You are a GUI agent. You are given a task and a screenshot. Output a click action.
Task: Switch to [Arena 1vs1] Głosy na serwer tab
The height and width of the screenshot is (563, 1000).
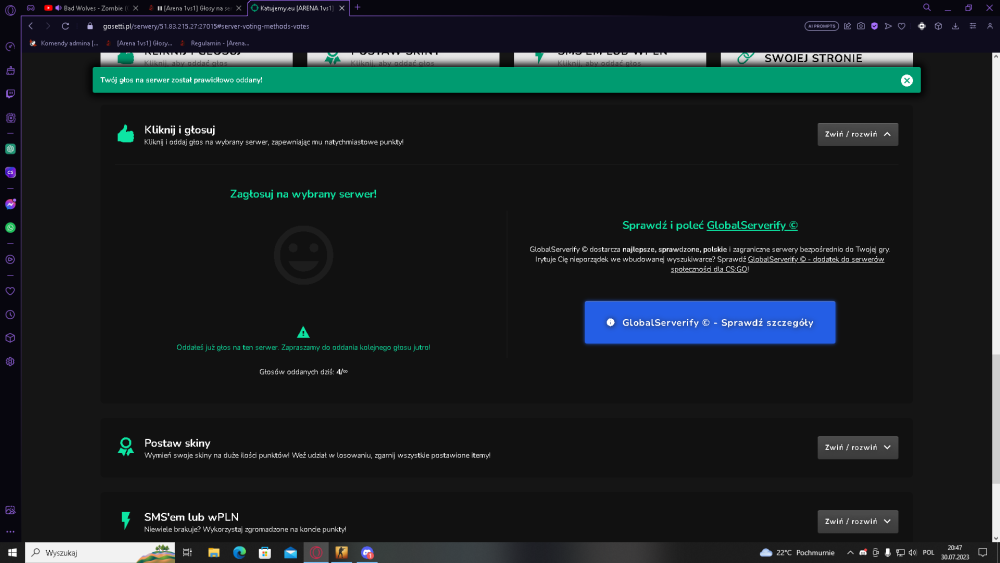tap(195, 8)
